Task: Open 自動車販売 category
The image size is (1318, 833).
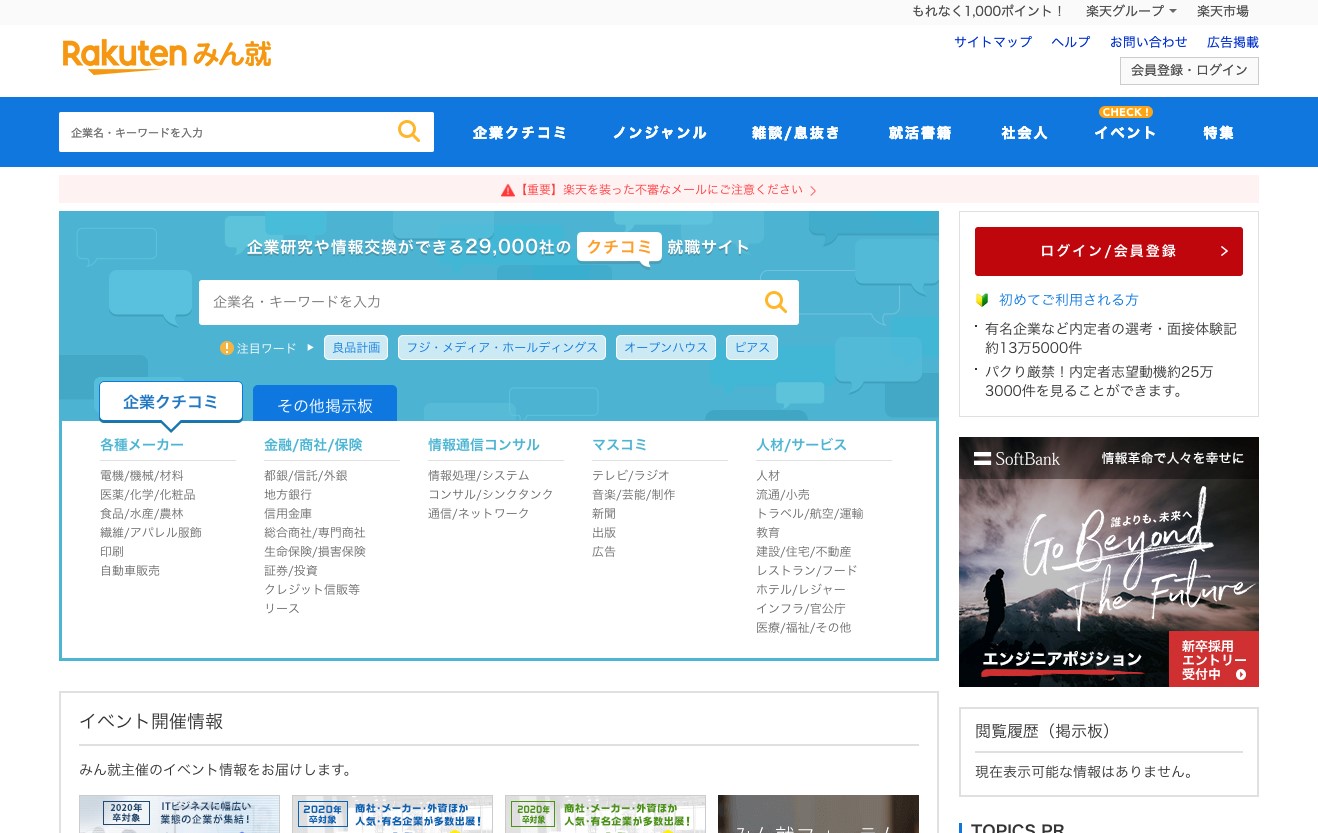Action: (x=130, y=571)
